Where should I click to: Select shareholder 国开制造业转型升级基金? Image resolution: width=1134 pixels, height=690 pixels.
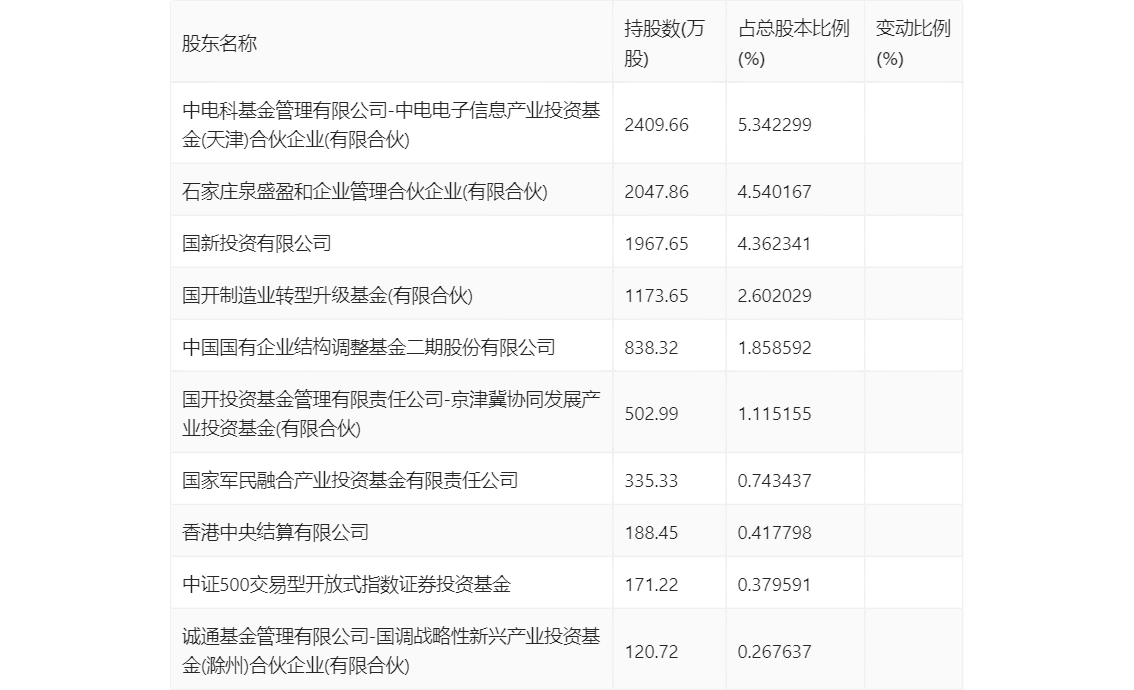click(x=327, y=295)
